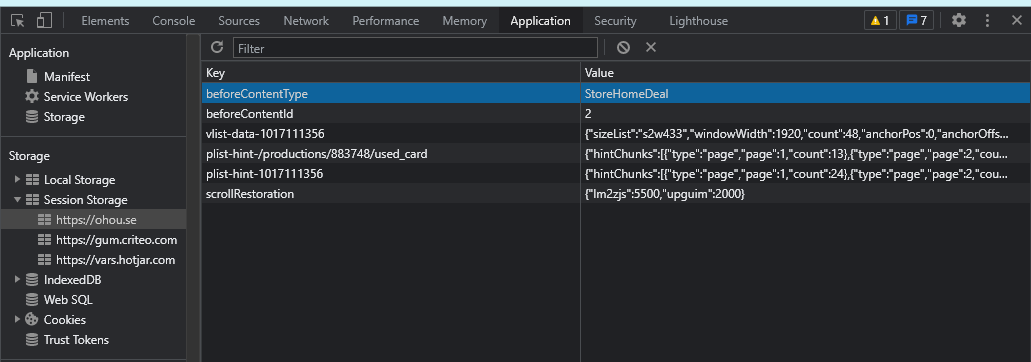Select the scrollRestoration key
1031x362 pixels.
click(391, 194)
